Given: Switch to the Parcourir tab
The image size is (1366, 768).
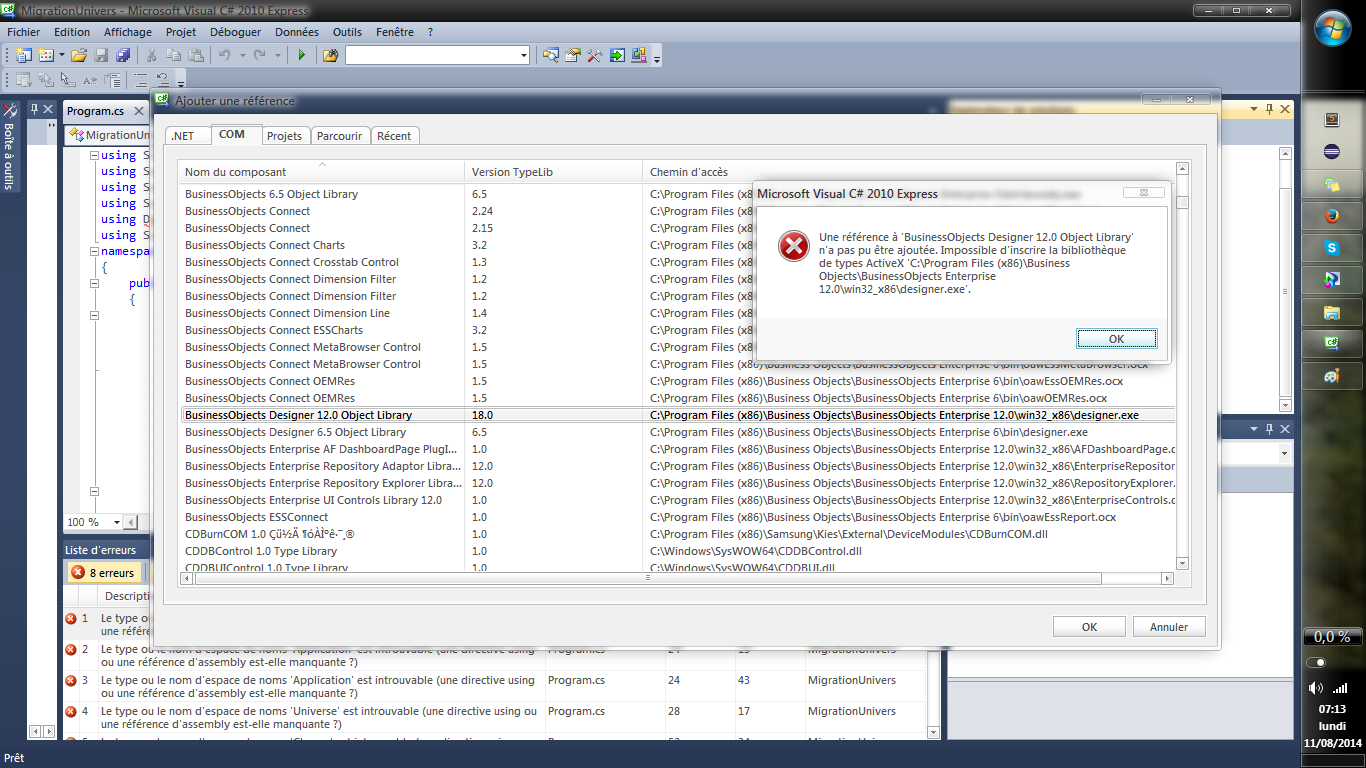Looking at the screenshot, I should pyautogui.click(x=340, y=135).
